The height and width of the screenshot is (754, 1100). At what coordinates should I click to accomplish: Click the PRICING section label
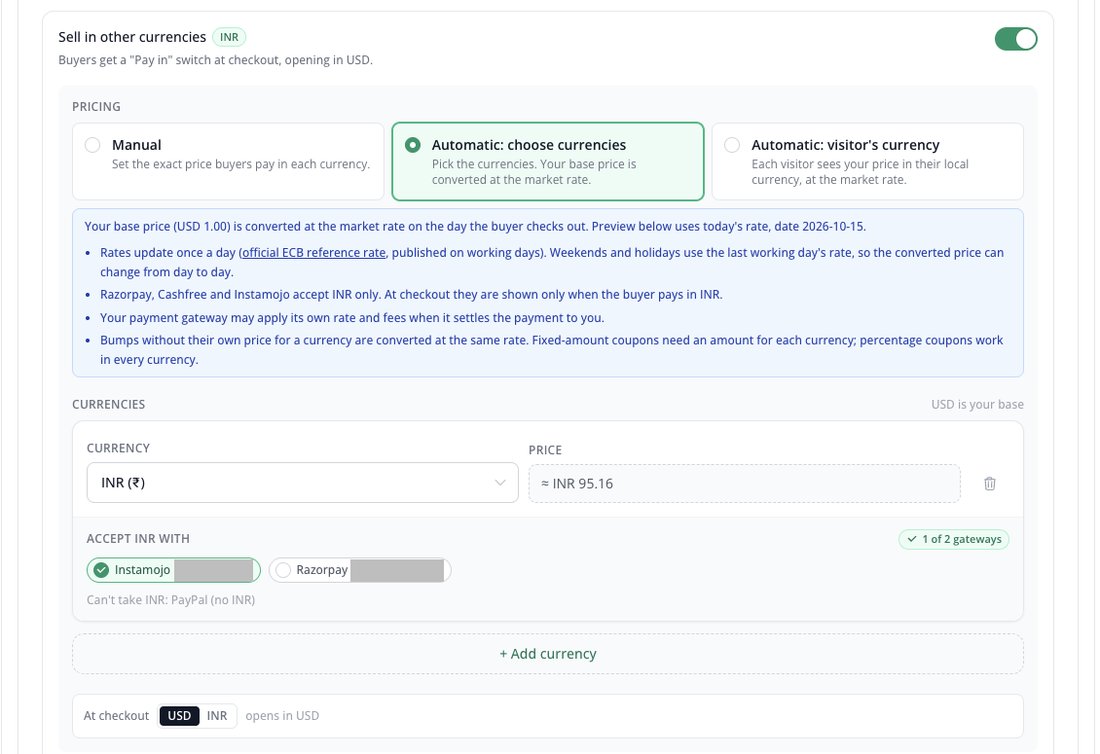[x=96, y=107]
